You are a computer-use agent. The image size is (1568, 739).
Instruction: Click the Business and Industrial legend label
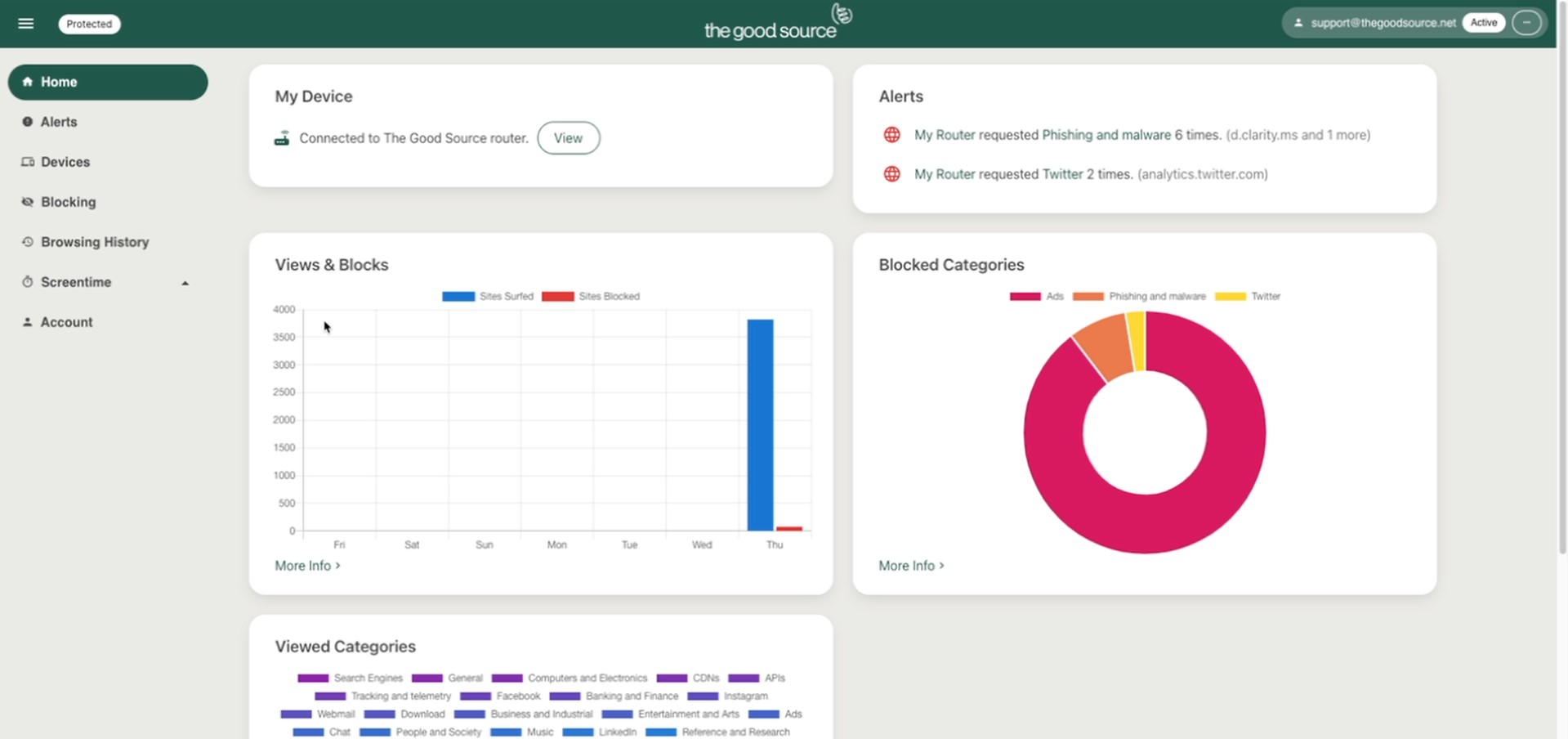click(542, 714)
